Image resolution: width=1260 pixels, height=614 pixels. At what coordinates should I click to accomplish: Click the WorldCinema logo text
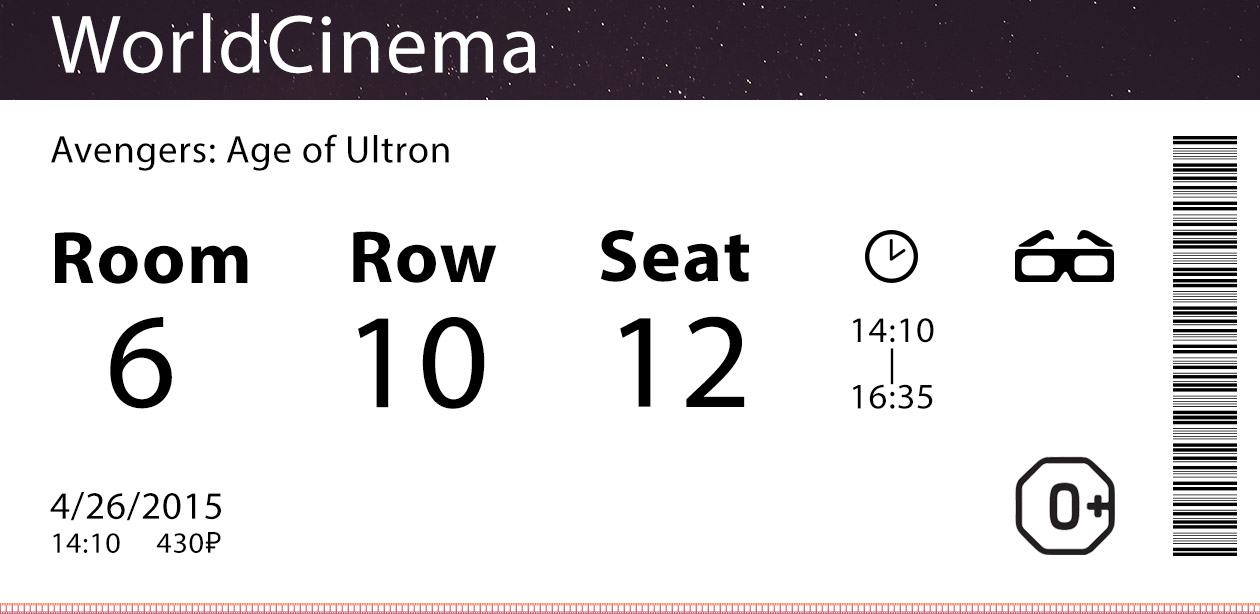click(294, 45)
